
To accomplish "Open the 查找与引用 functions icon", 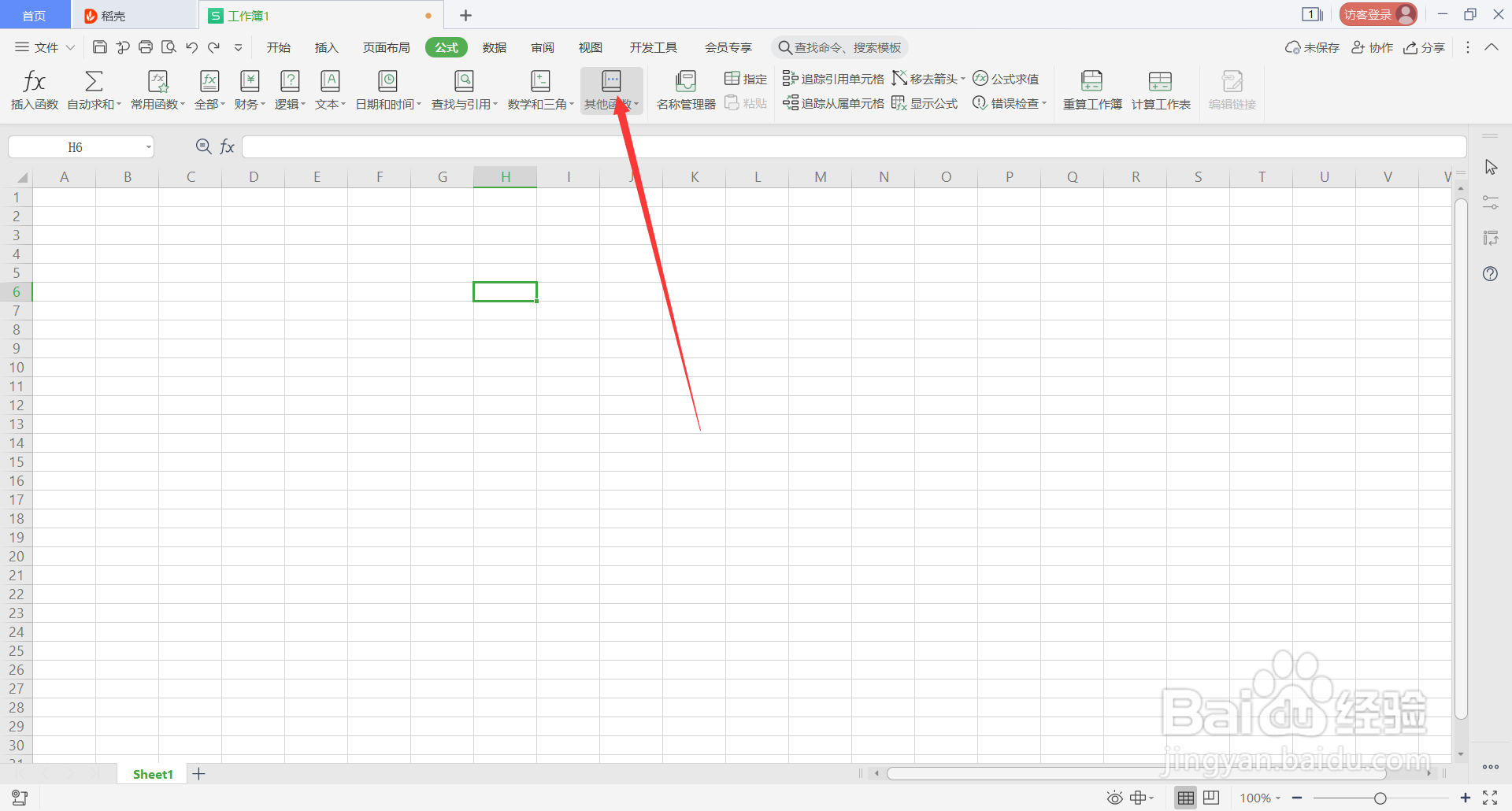I will pos(464,81).
